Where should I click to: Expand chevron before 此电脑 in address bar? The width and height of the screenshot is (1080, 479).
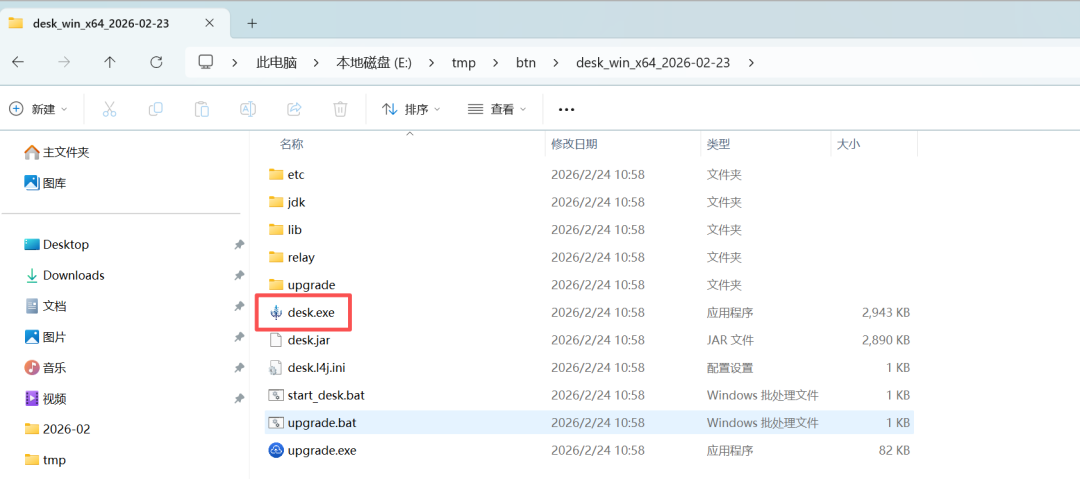click(x=236, y=63)
